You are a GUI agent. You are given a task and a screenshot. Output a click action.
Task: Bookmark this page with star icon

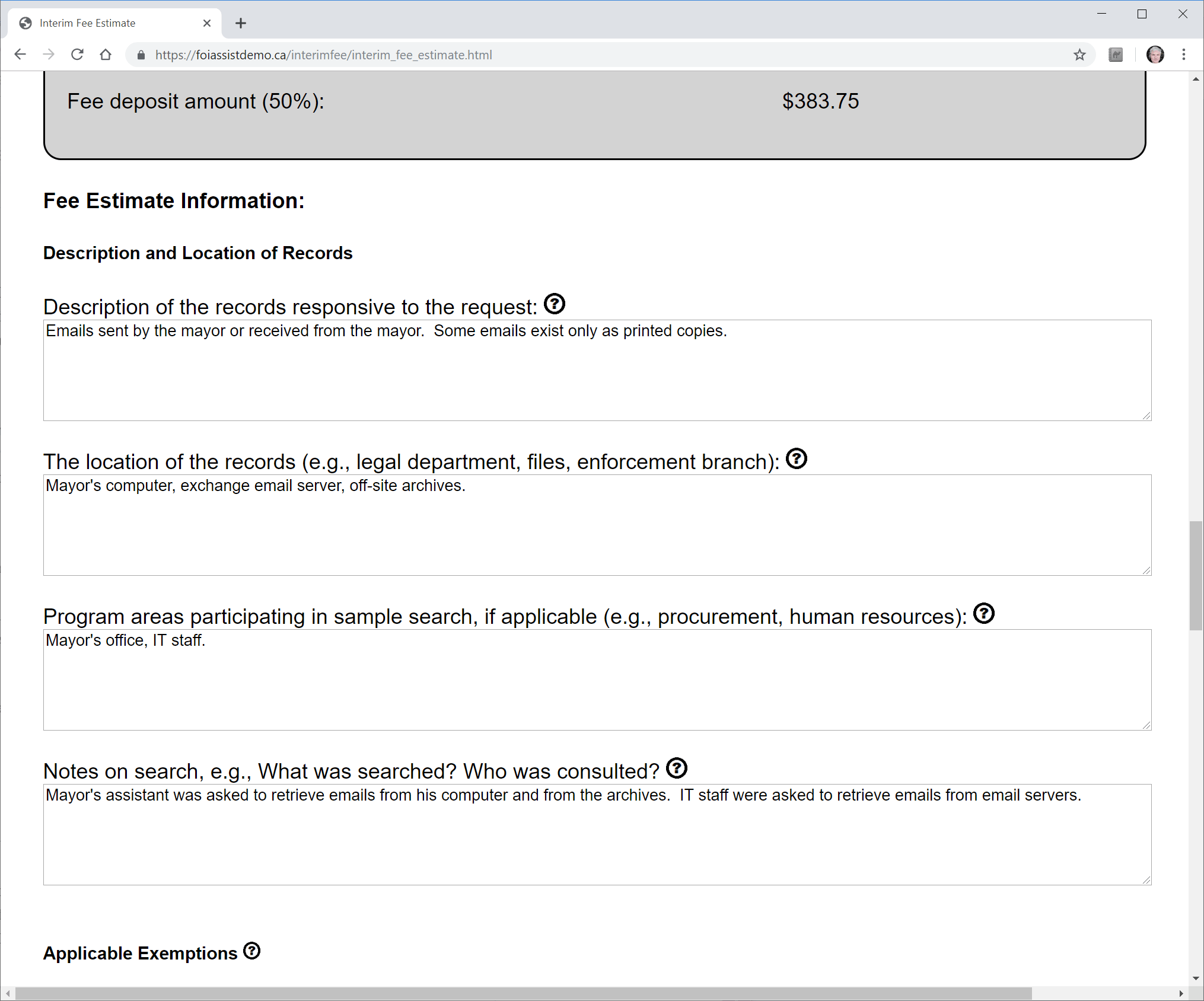coord(1079,55)
